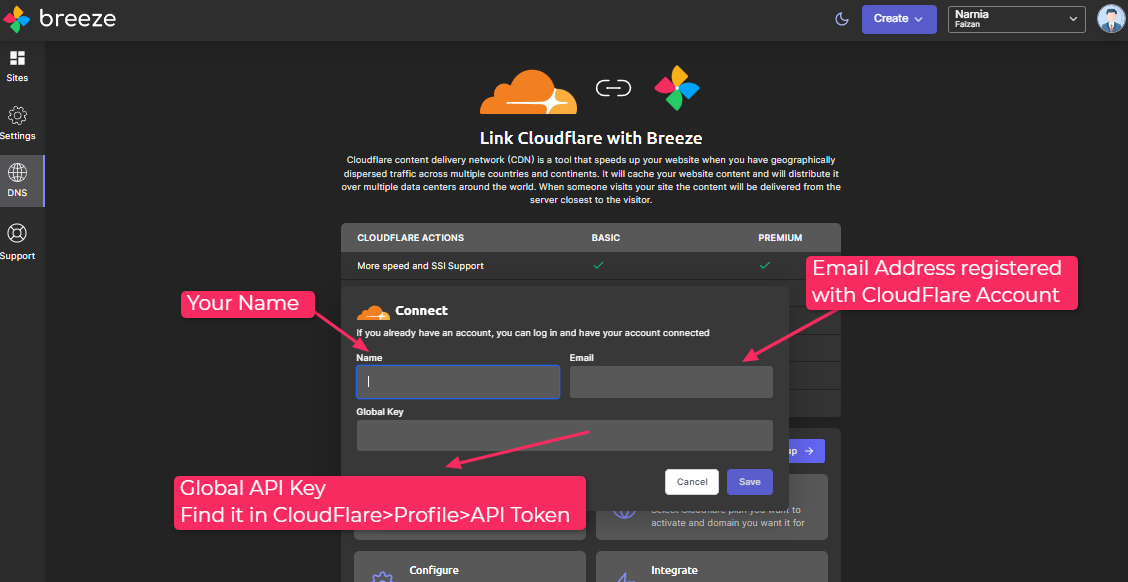Cancel the Connect dialog

692,482
